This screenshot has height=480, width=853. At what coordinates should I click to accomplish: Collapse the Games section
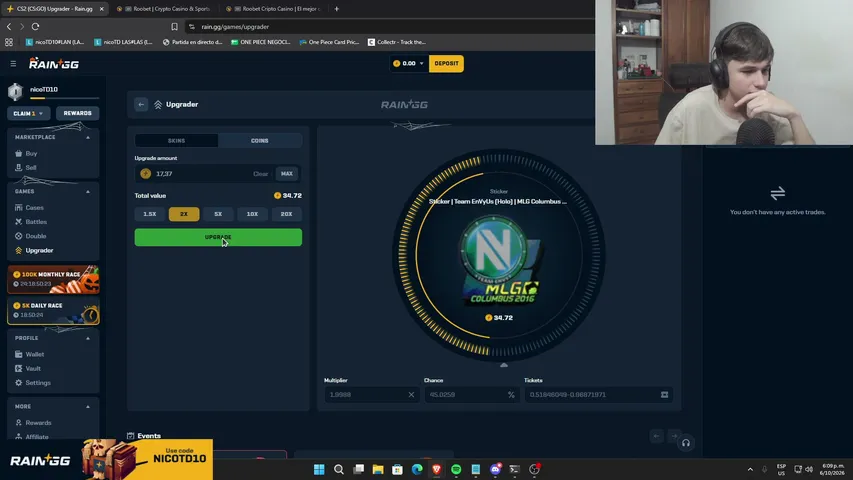click(x=88, y=192)
